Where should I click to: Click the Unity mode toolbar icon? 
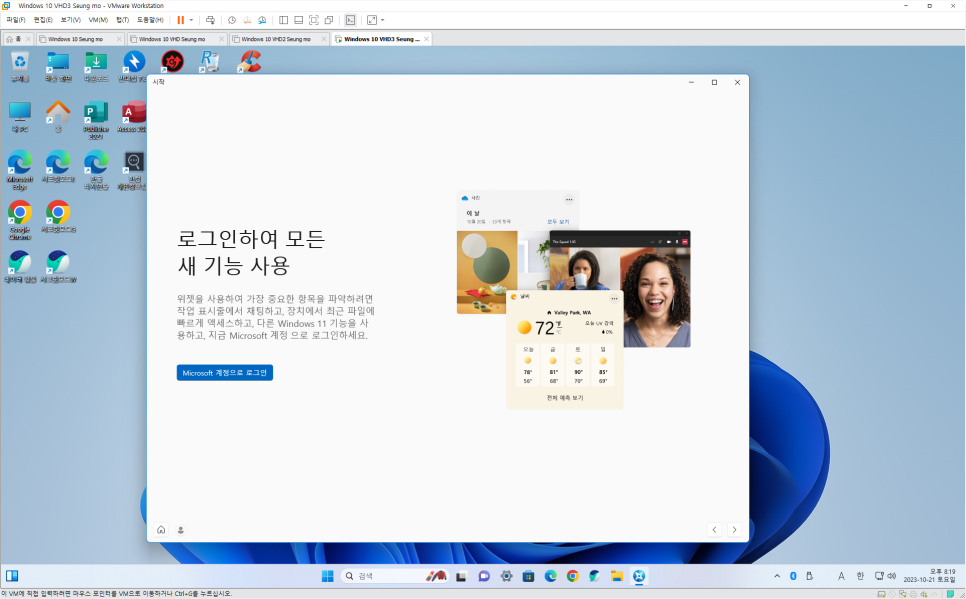329,20
